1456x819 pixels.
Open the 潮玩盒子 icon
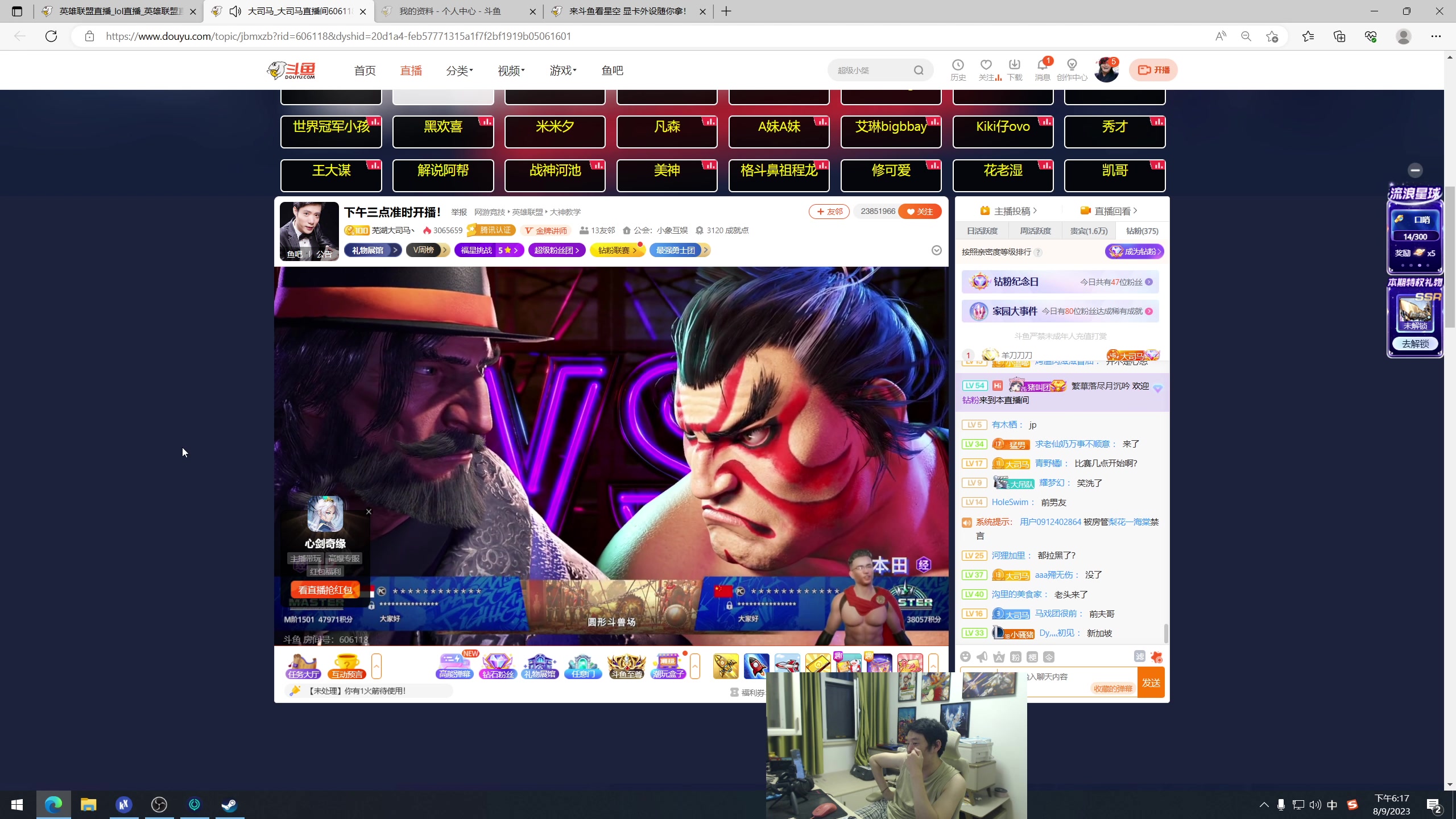[x=668, y=666]
